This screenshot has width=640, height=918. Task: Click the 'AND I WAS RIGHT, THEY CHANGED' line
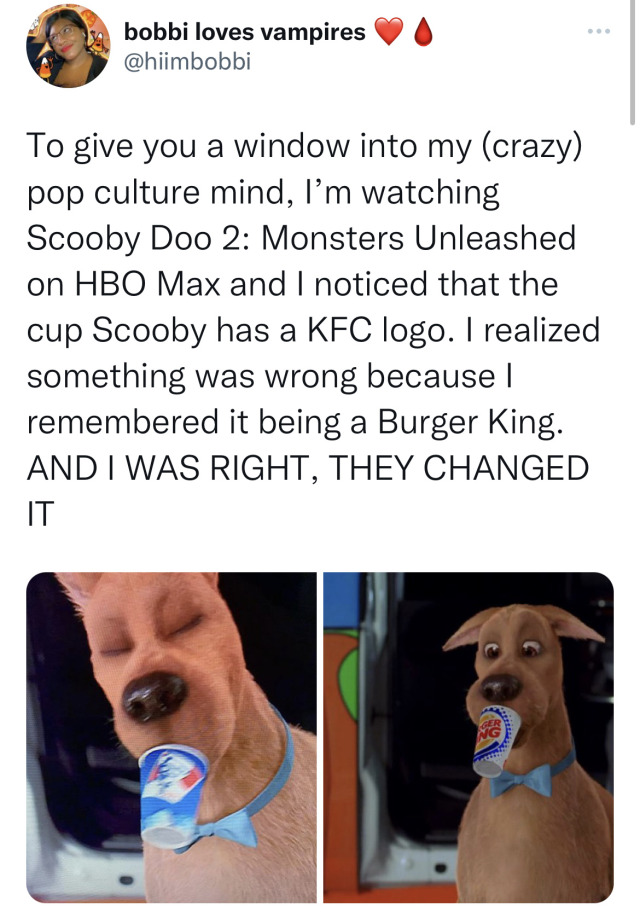click(x=308, y=468)
